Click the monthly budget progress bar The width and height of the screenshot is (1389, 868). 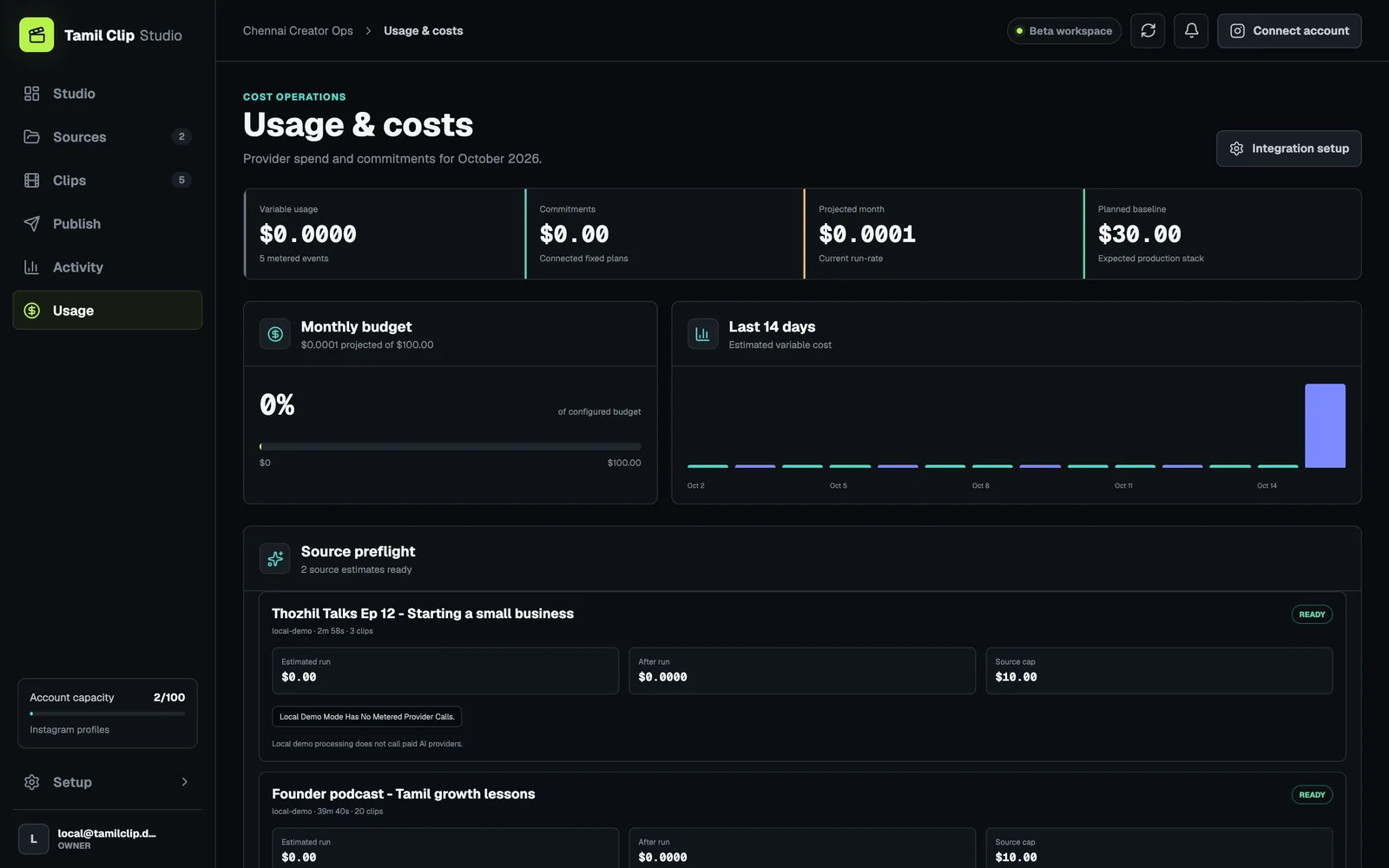[x=451, y=447]
